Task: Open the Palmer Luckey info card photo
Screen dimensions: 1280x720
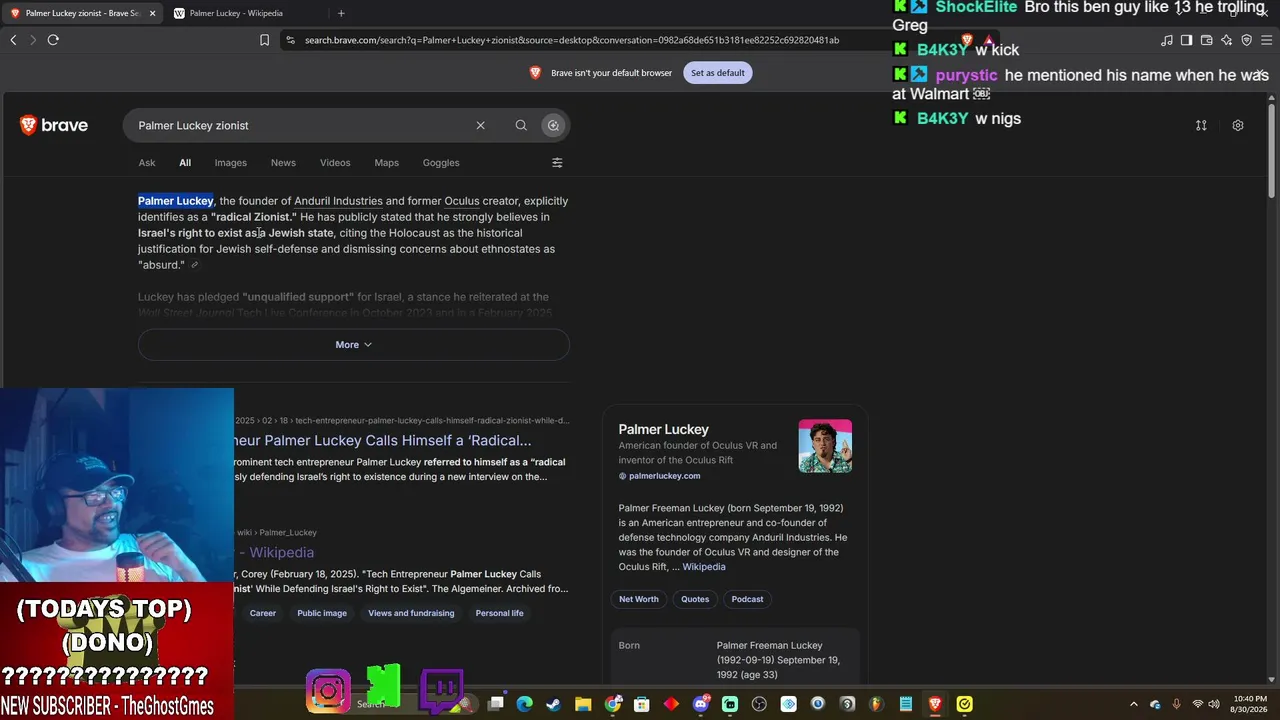Action: (825, 446)
